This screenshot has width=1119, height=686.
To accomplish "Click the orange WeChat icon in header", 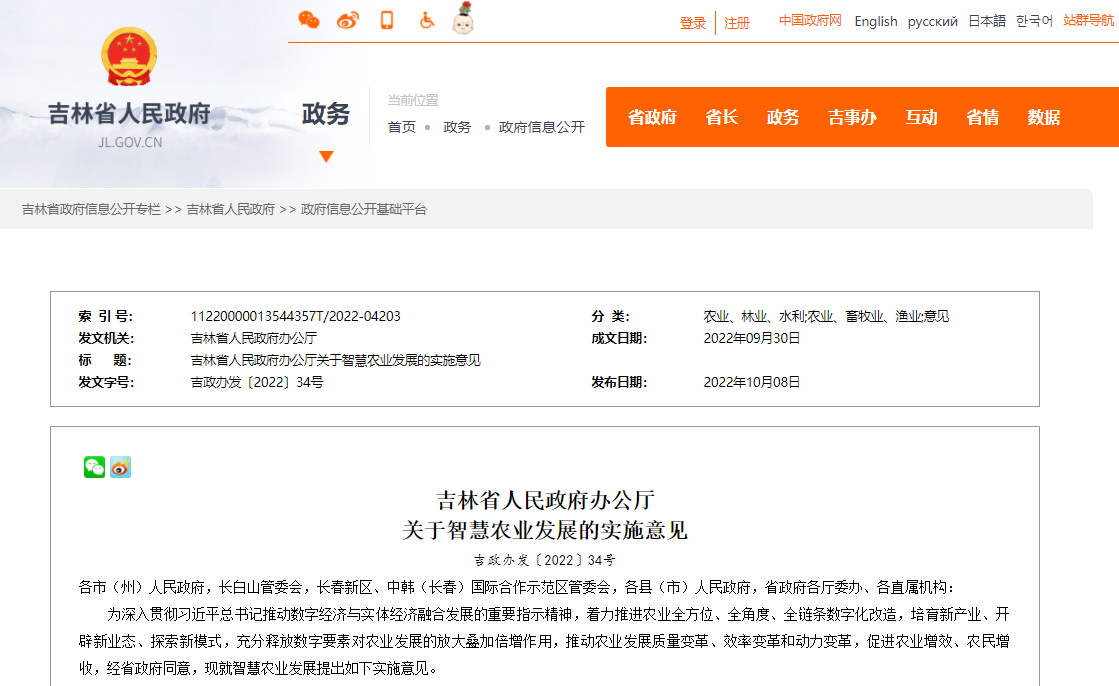I will tap(309, 20).
